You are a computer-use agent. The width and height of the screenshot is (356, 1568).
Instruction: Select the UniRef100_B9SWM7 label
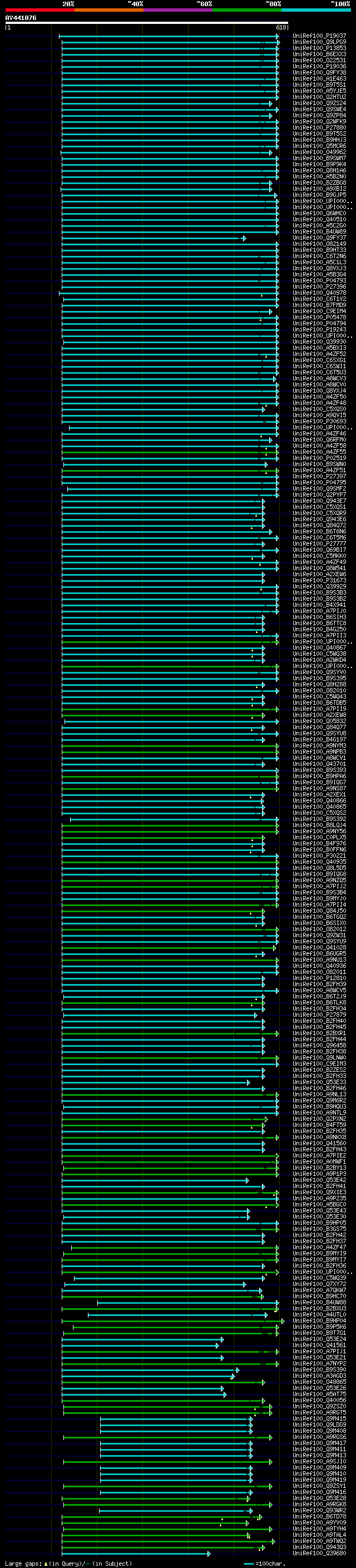tap(319, 159)
